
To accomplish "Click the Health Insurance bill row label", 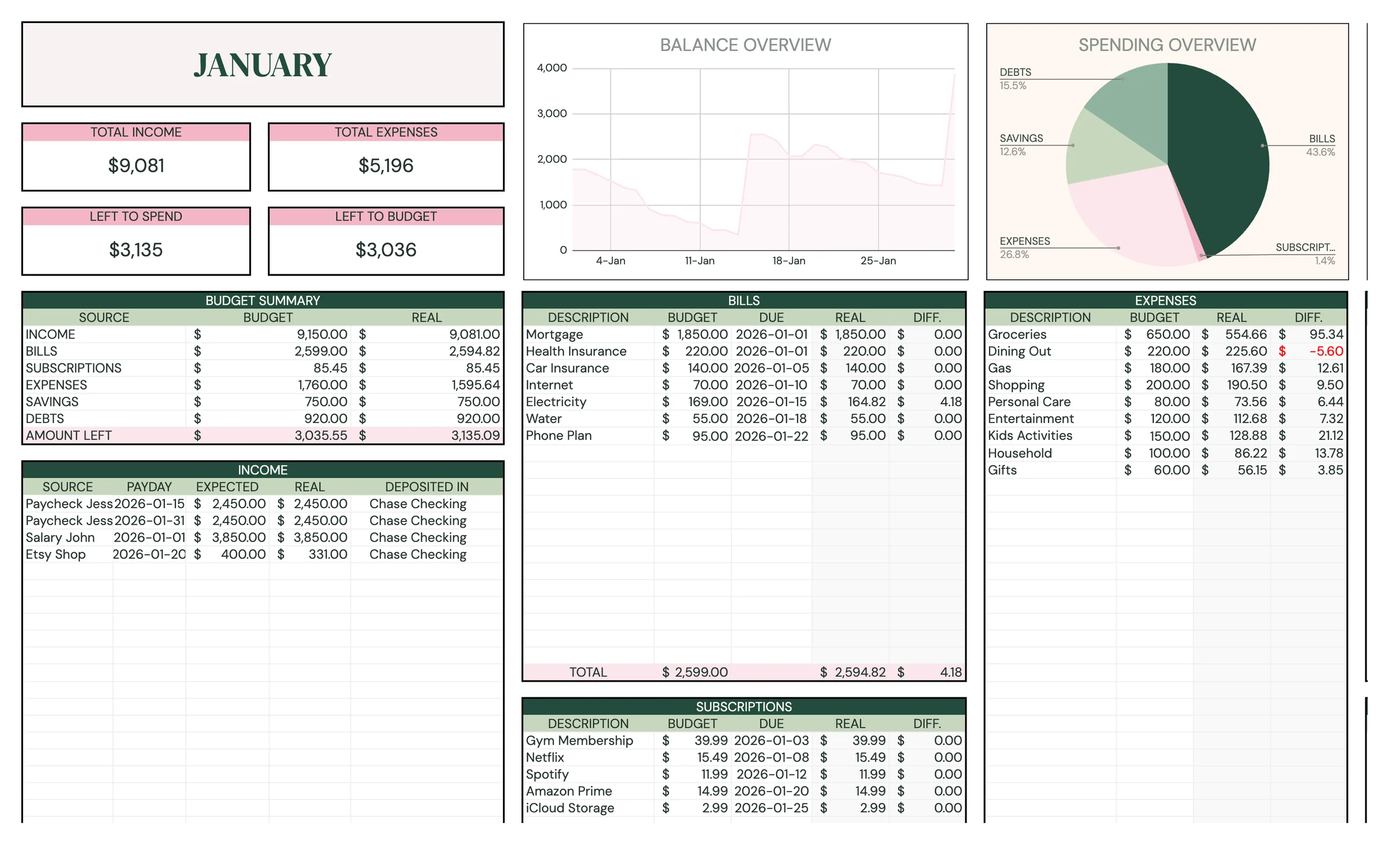I will tap(576, 351).
